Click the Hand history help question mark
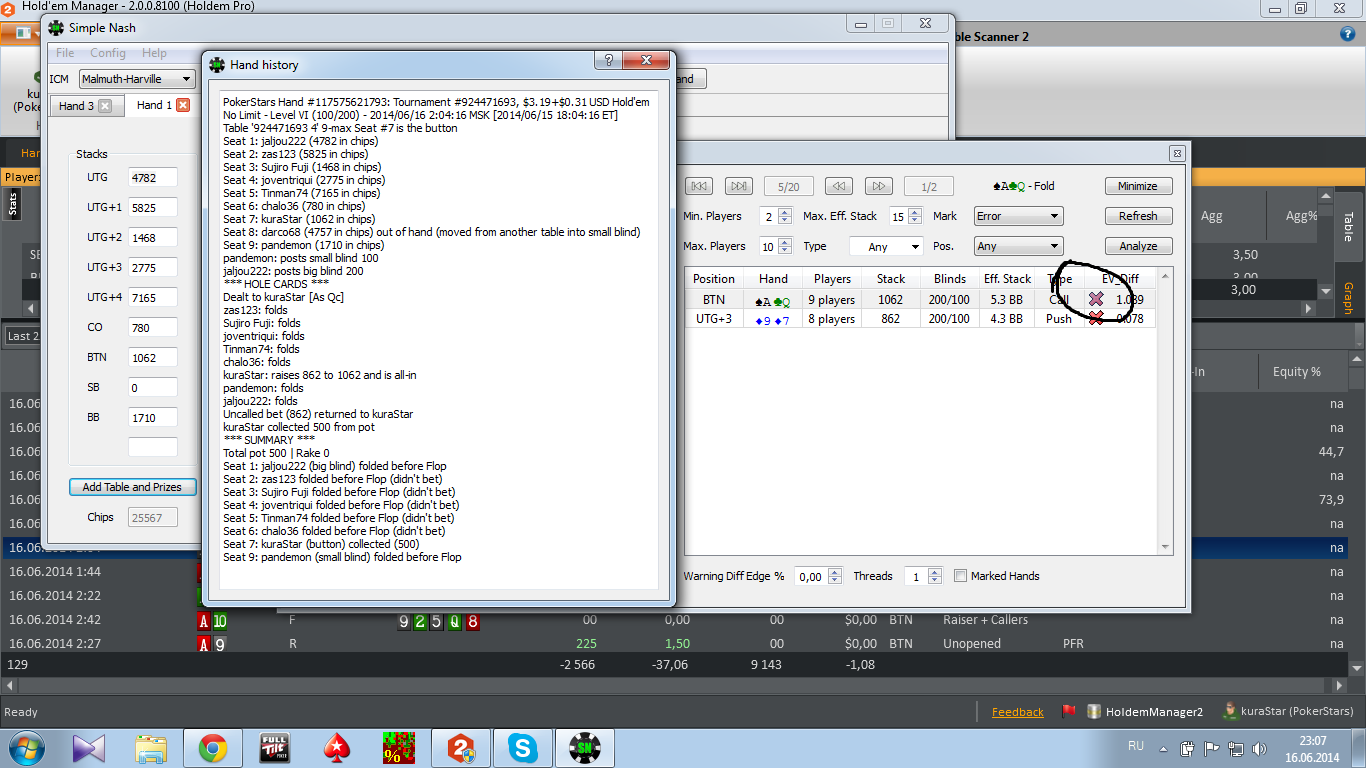1366x768 pixels. [x=607, y=61]
